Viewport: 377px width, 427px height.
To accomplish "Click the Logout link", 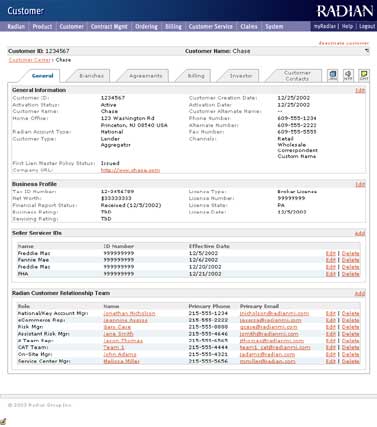I will click(367, 26).
